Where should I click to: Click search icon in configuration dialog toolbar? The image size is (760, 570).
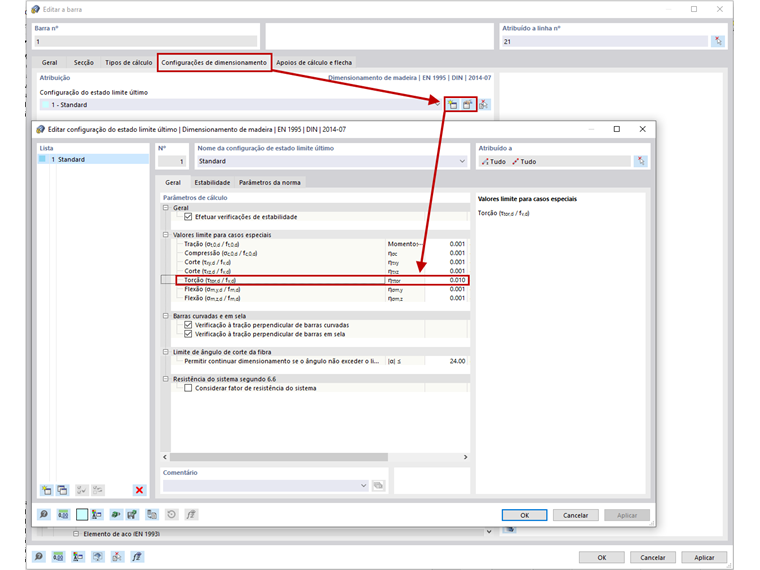click(44, 514)
